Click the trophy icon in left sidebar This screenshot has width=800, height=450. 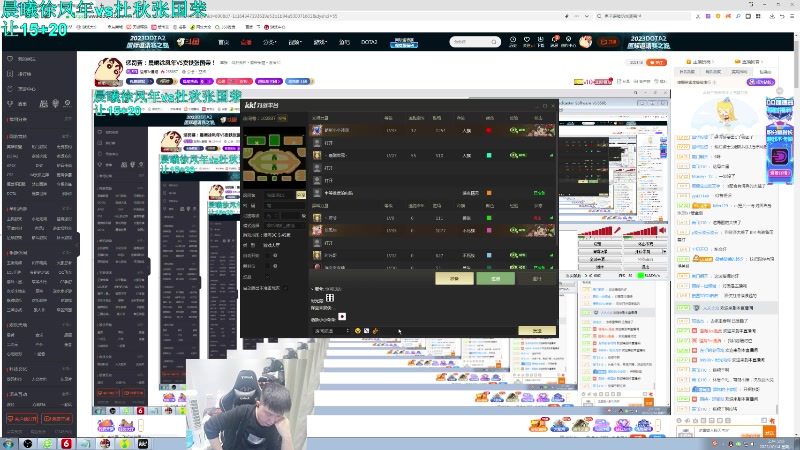point(10,104)
